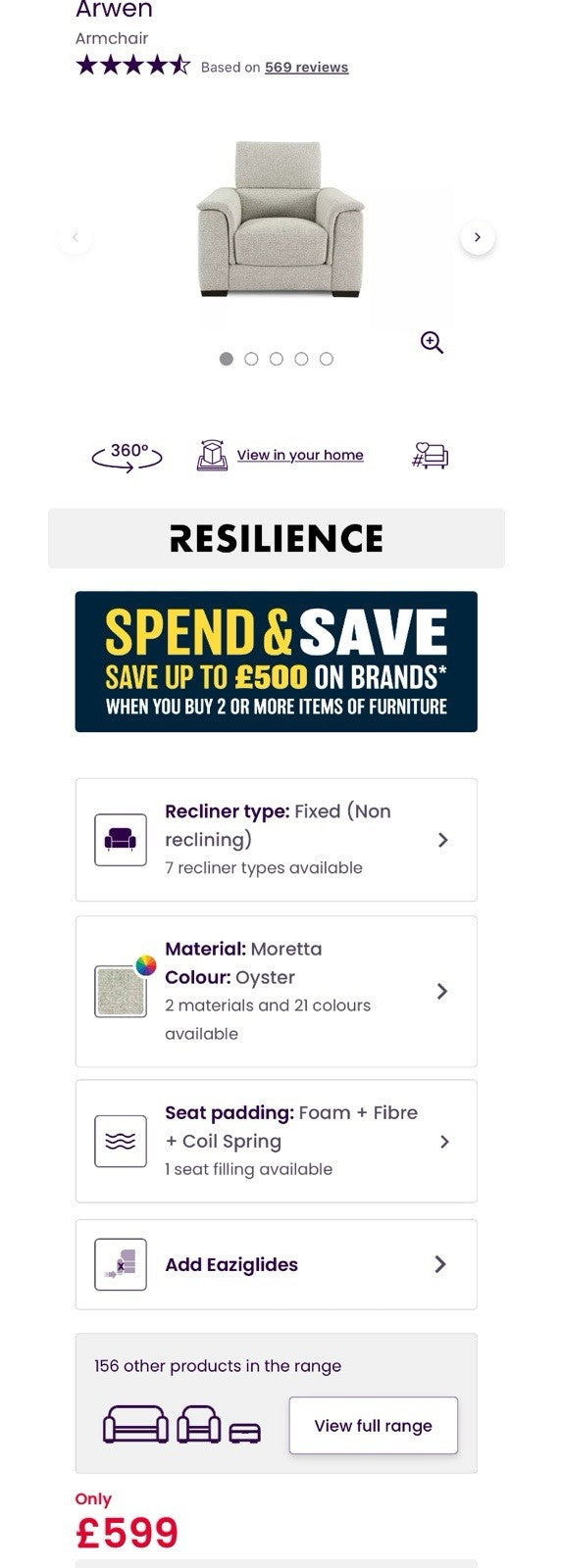Expand Material and Colour options chevron
This screenshot has height=1568, width=561.
tap(443, 991)
